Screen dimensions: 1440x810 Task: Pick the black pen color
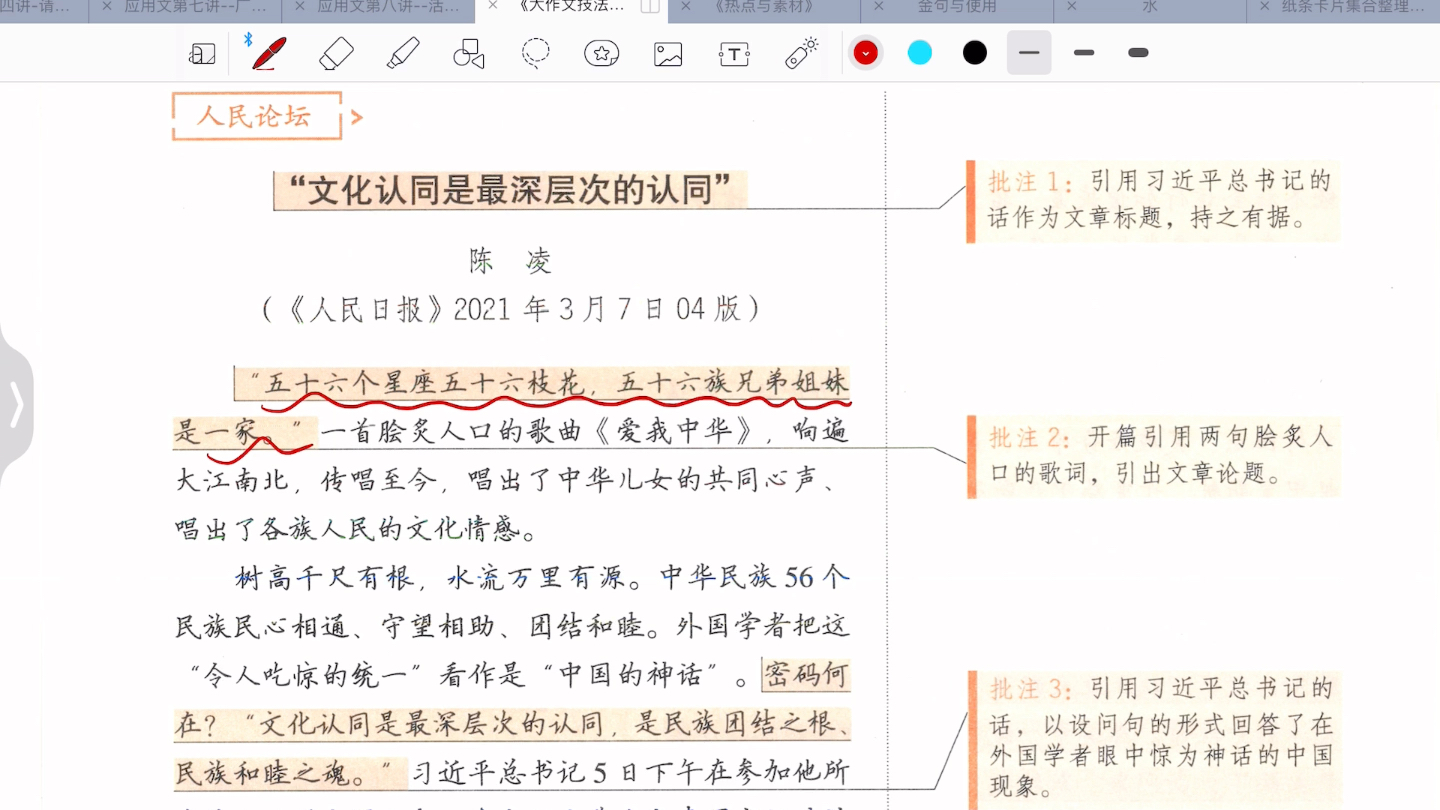pyautogui.click(x=975, y=53)
